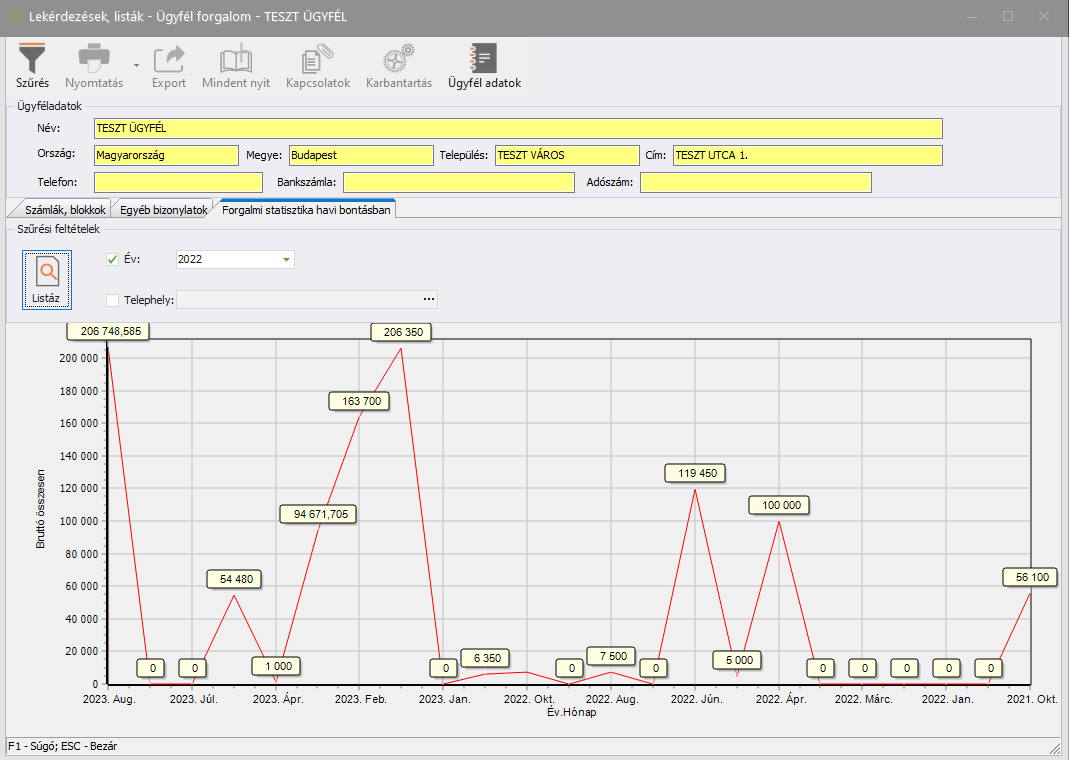The height and width of the screenshot is (760, 1069).
Task: Click the empty Telefon field
Action: [x=165, y=182]
